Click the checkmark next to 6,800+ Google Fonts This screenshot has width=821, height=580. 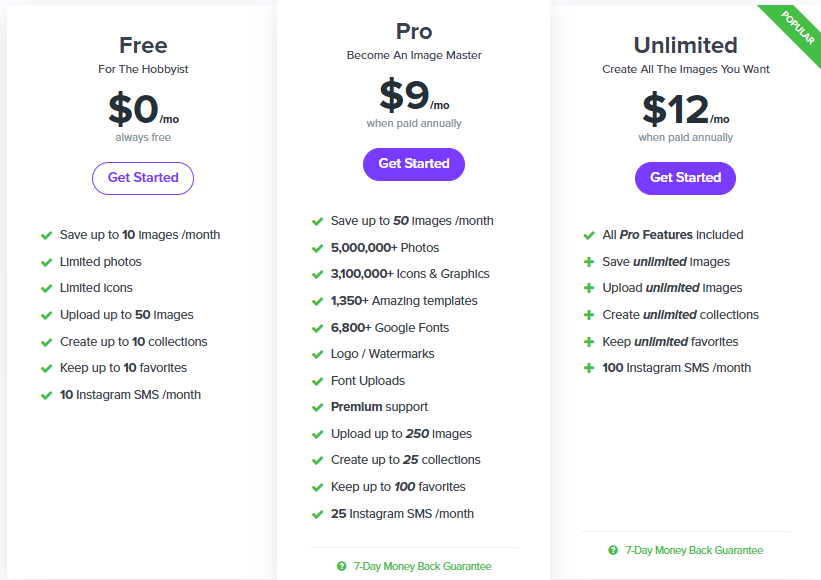point(317,327)
